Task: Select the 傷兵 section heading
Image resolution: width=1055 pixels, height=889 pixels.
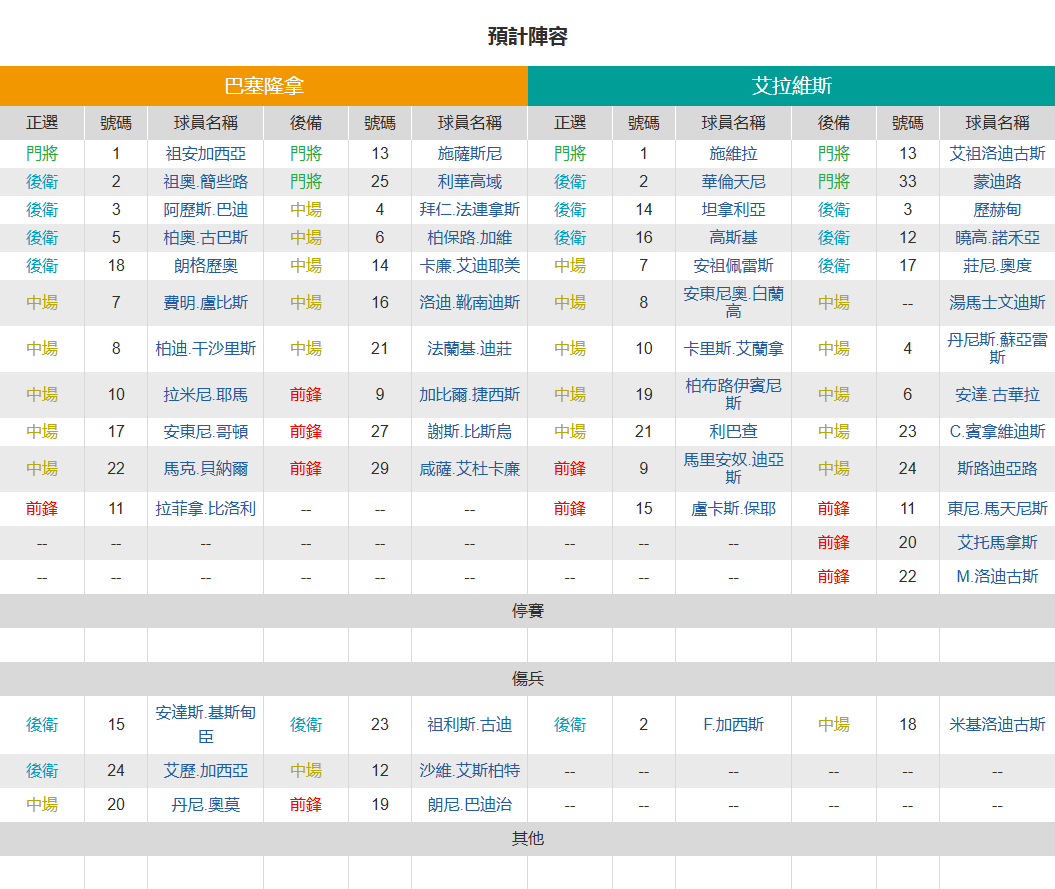Action: (x=528, y=679)
